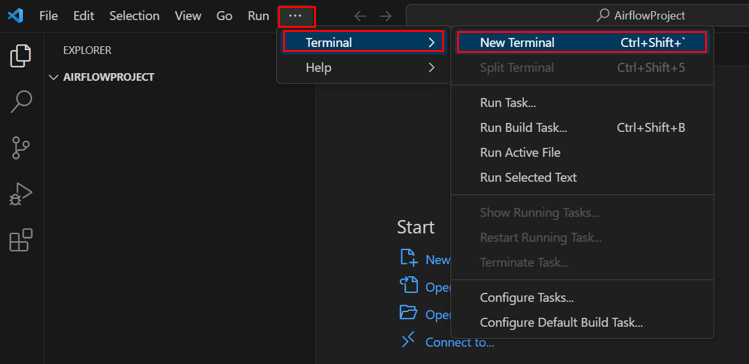Select Show Running Tasks... entry

[x=582, y=213]
